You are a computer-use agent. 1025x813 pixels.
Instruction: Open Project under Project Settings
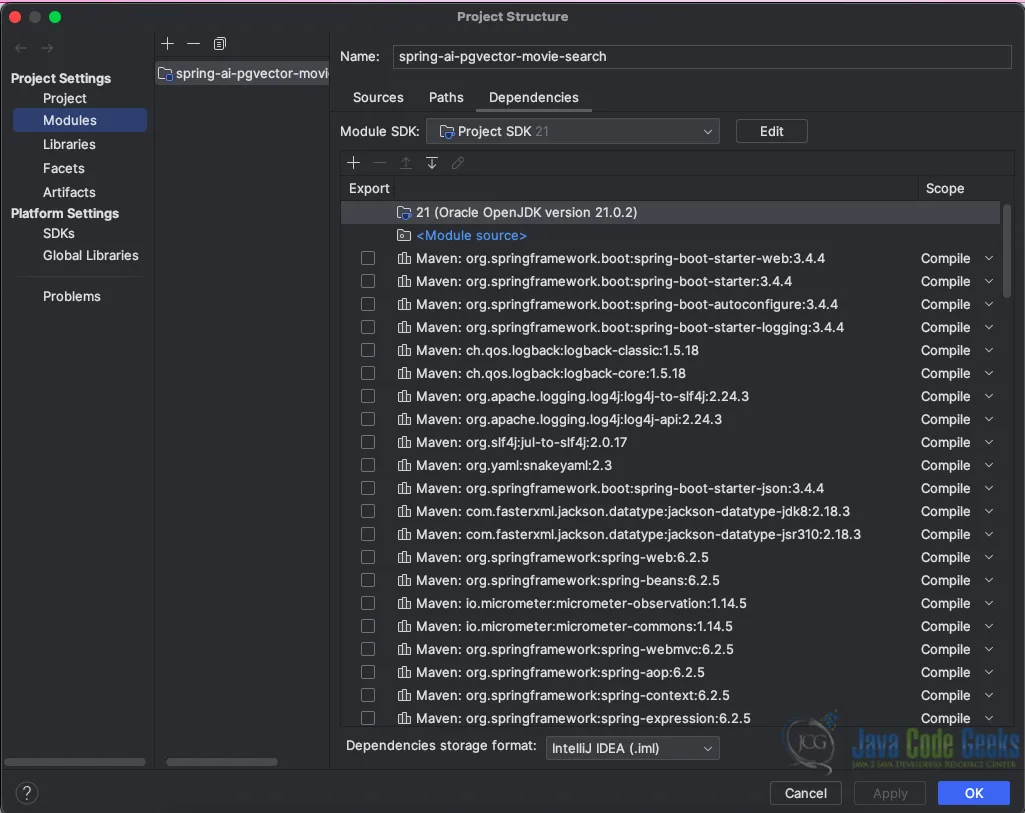click(65, 98)
